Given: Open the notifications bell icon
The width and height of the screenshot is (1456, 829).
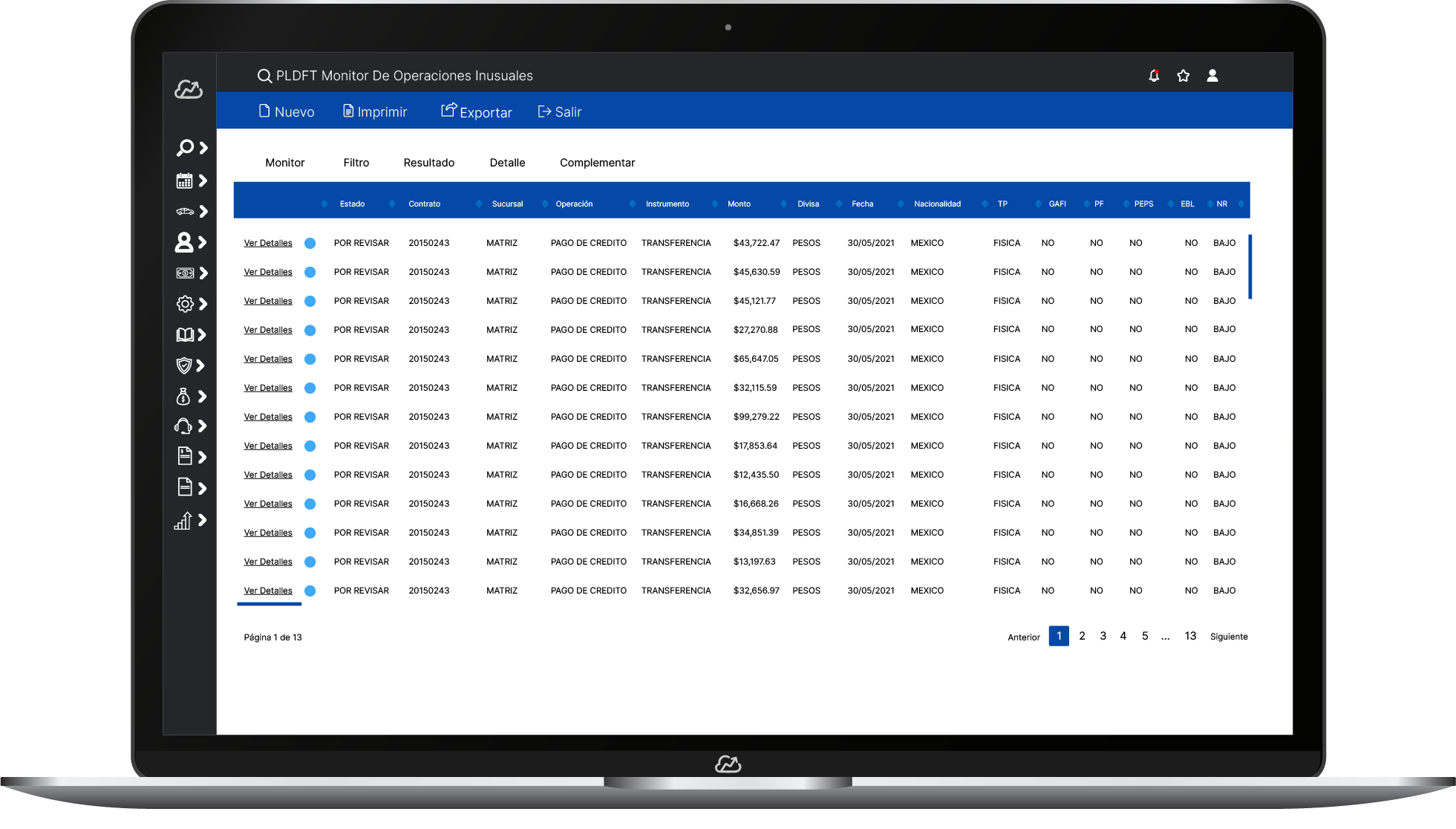Looking at the screenshot, I should click(x=1154, y=76).
